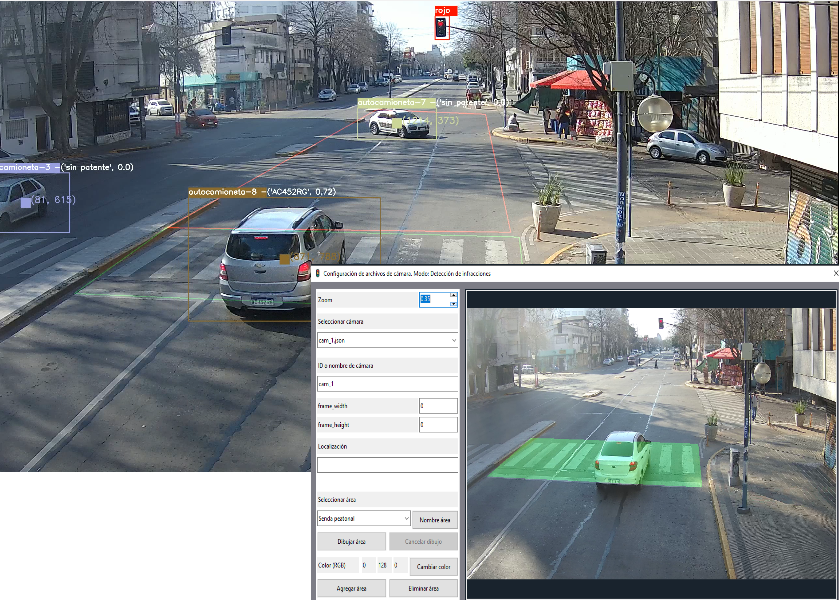Click the Agregar área button
The height and width of the screenshot is (600, 839).
click(351, 588)
